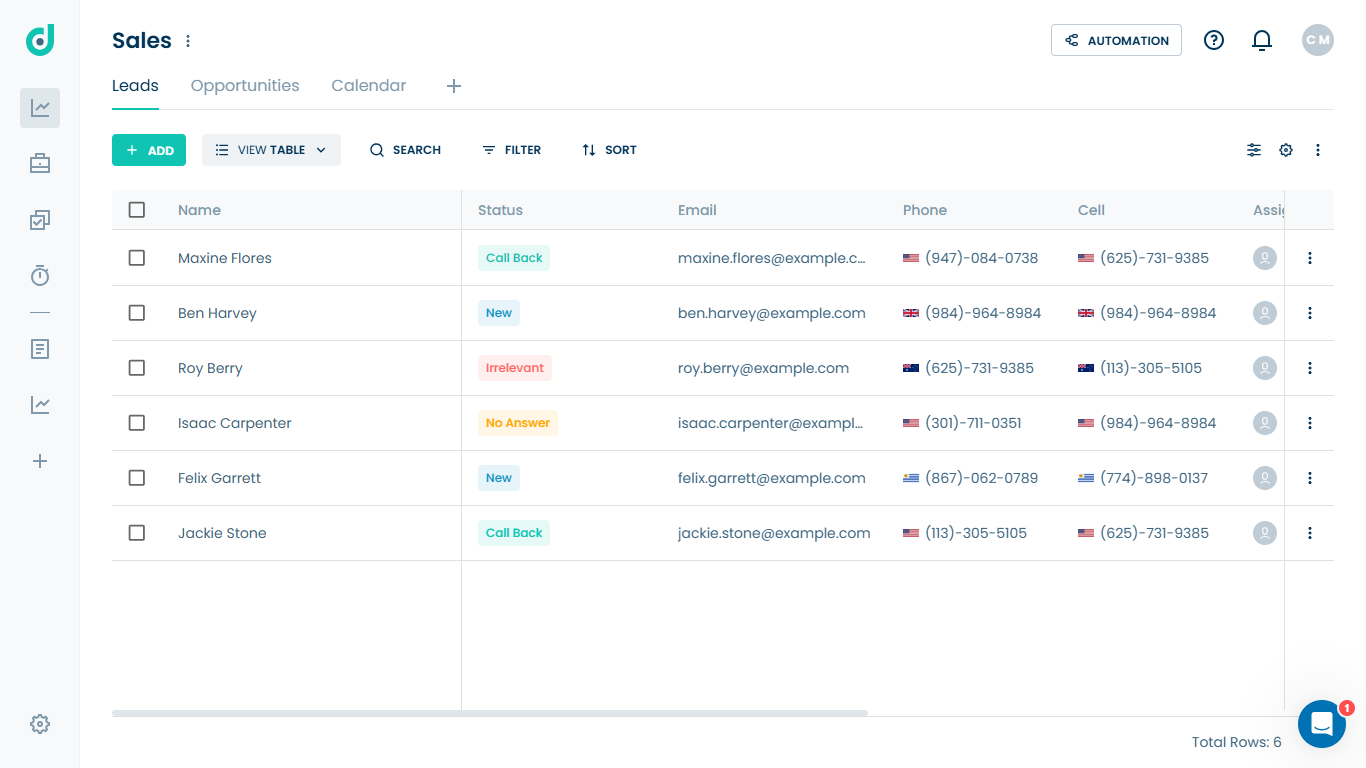Switch to the Leads tab
The height and width of the screenshot is (768, 1366).
(135, 86)
